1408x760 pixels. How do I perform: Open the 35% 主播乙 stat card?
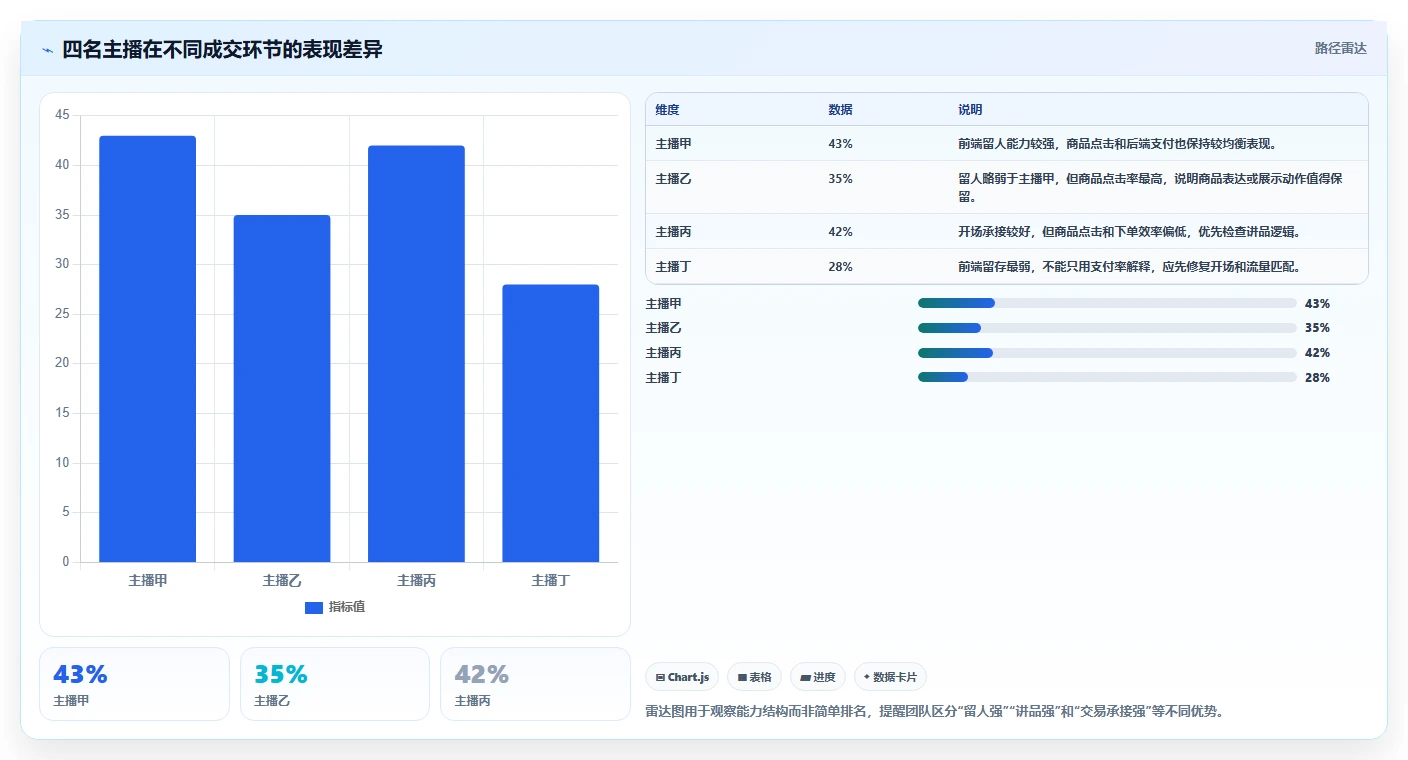click(335, 684)
